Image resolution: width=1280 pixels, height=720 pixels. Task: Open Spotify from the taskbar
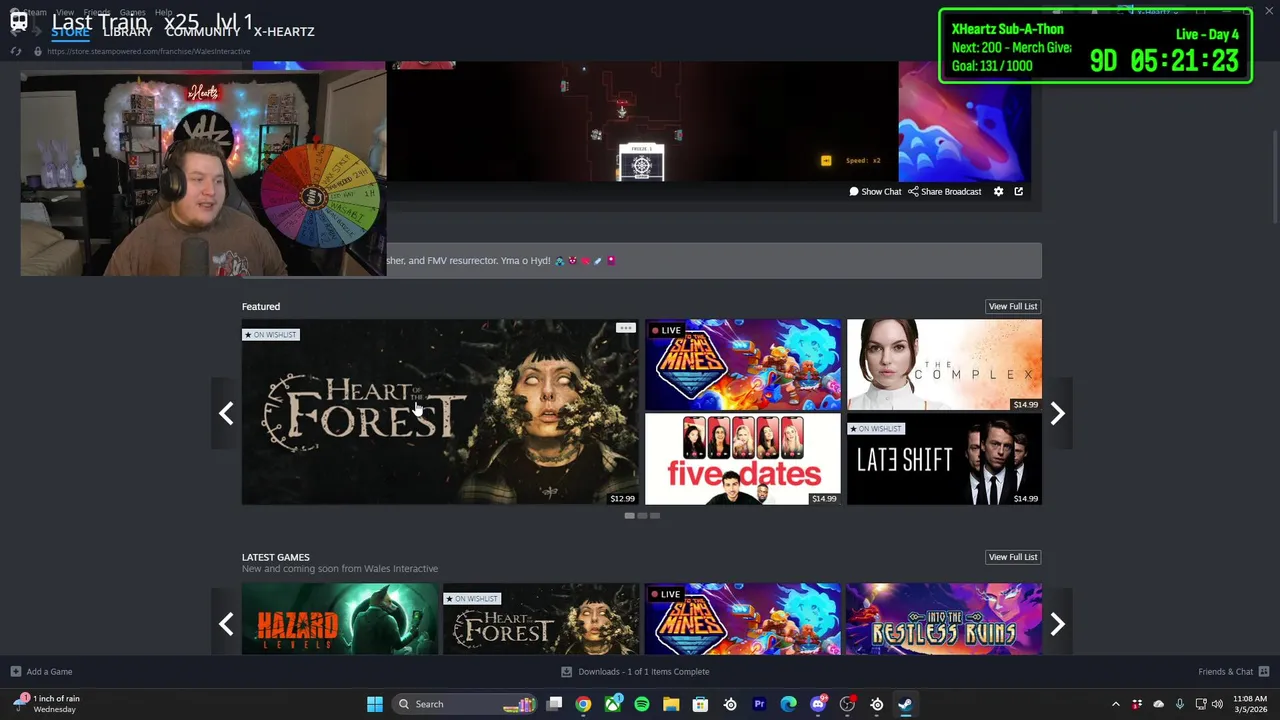[x=642, y=704]
